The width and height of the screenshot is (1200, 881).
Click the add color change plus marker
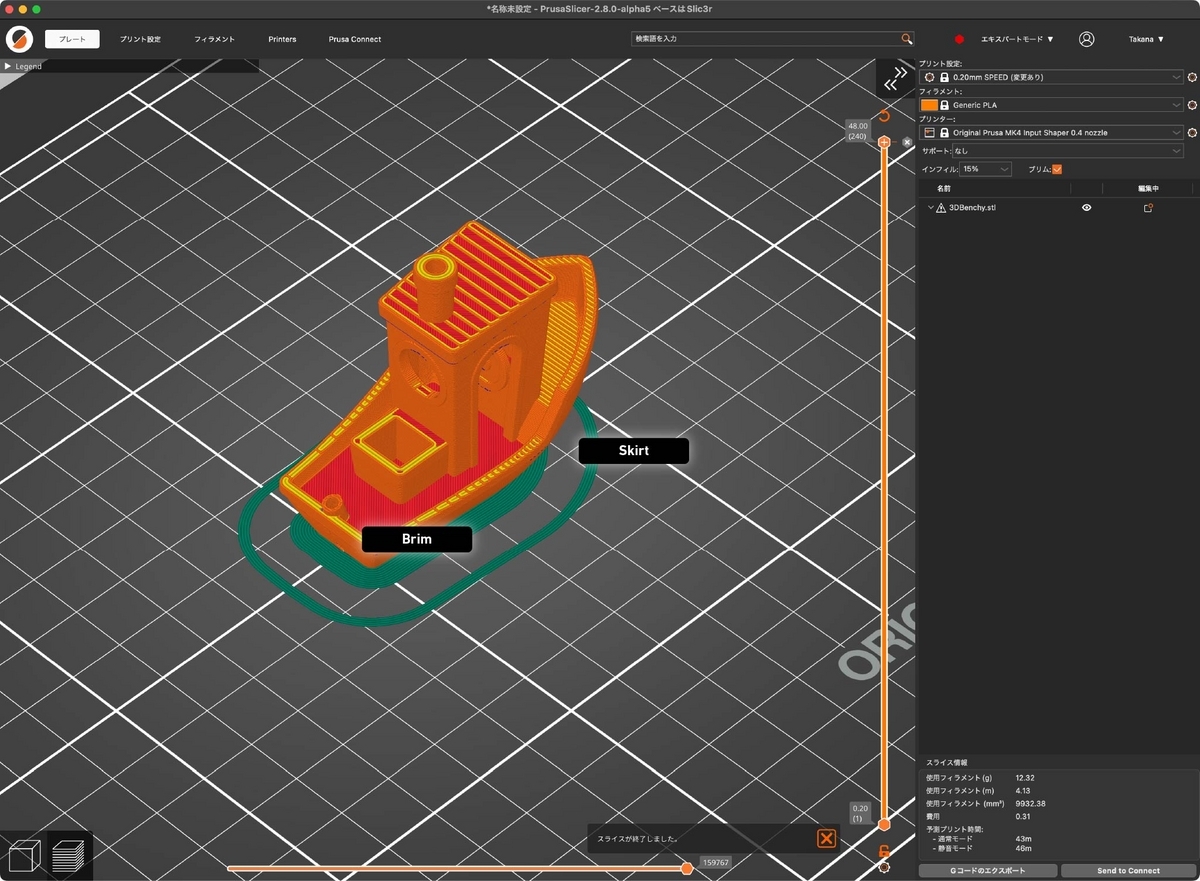click(884, 142)
